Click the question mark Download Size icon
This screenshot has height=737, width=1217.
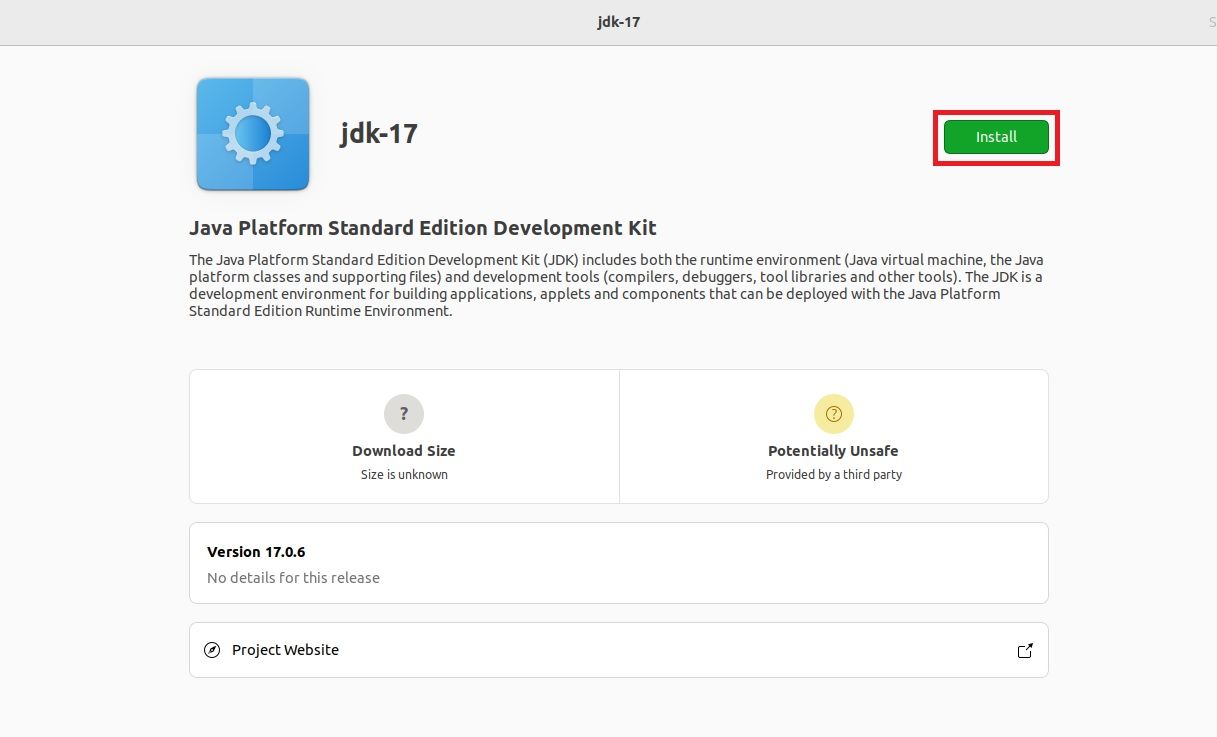pos(404,413)
